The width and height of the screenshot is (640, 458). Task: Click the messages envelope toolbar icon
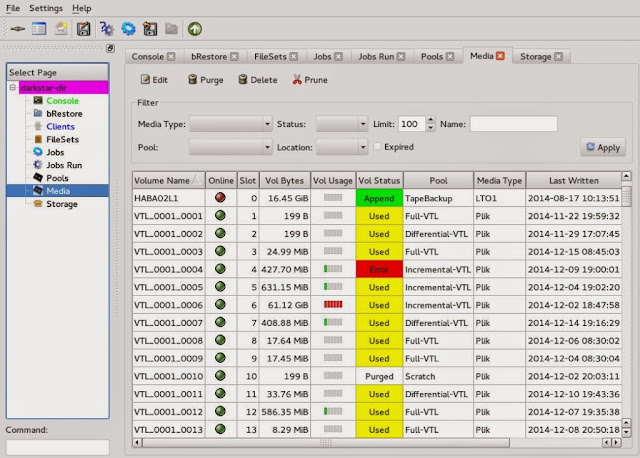click(61, 29)
